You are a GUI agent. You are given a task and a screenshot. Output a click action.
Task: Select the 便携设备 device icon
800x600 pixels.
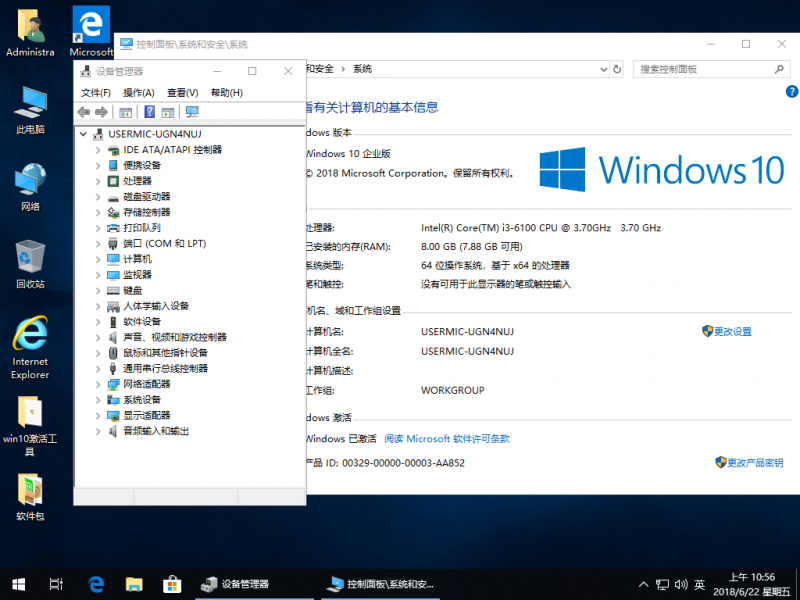113,165
